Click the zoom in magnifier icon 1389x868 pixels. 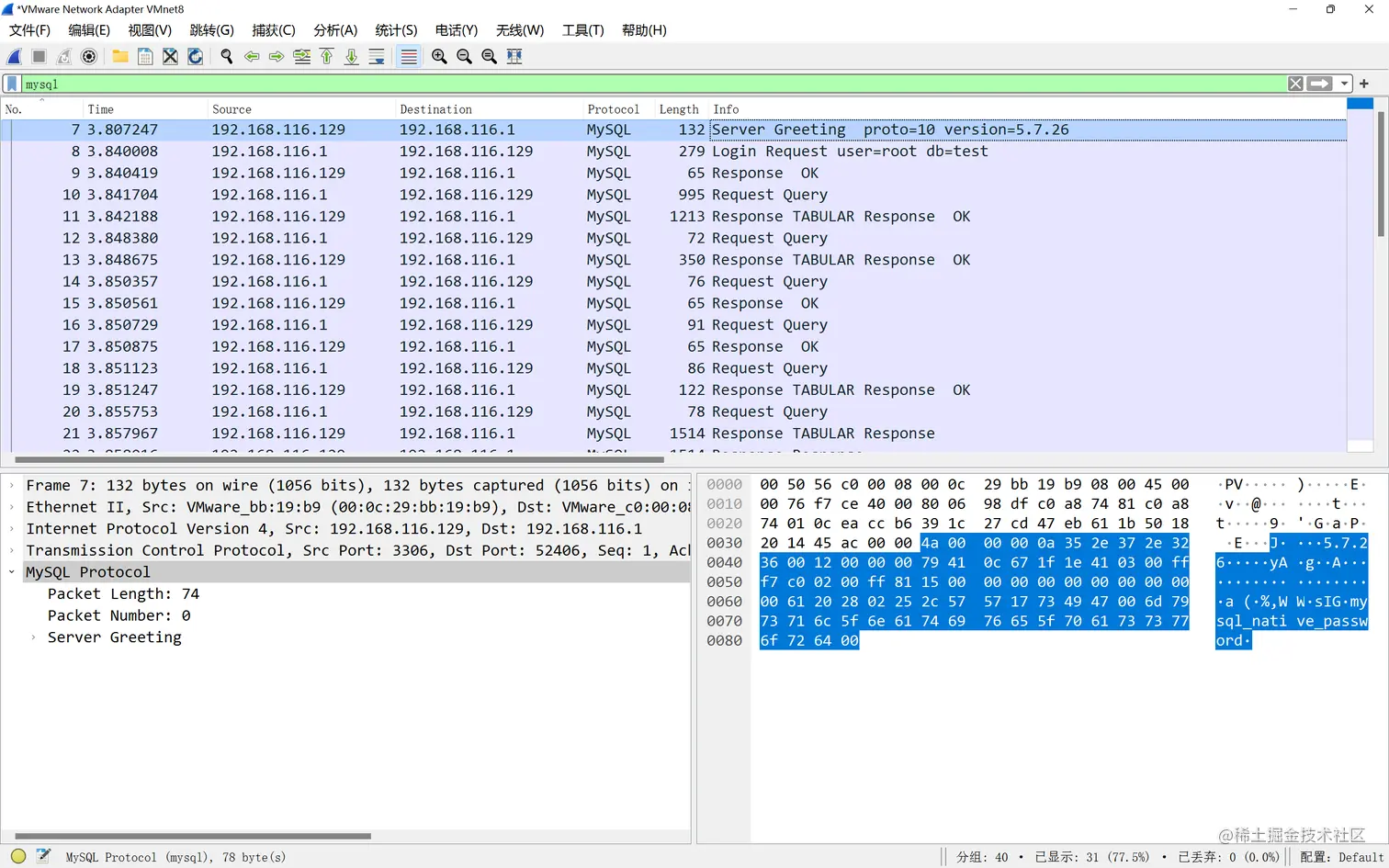point(439,56)
